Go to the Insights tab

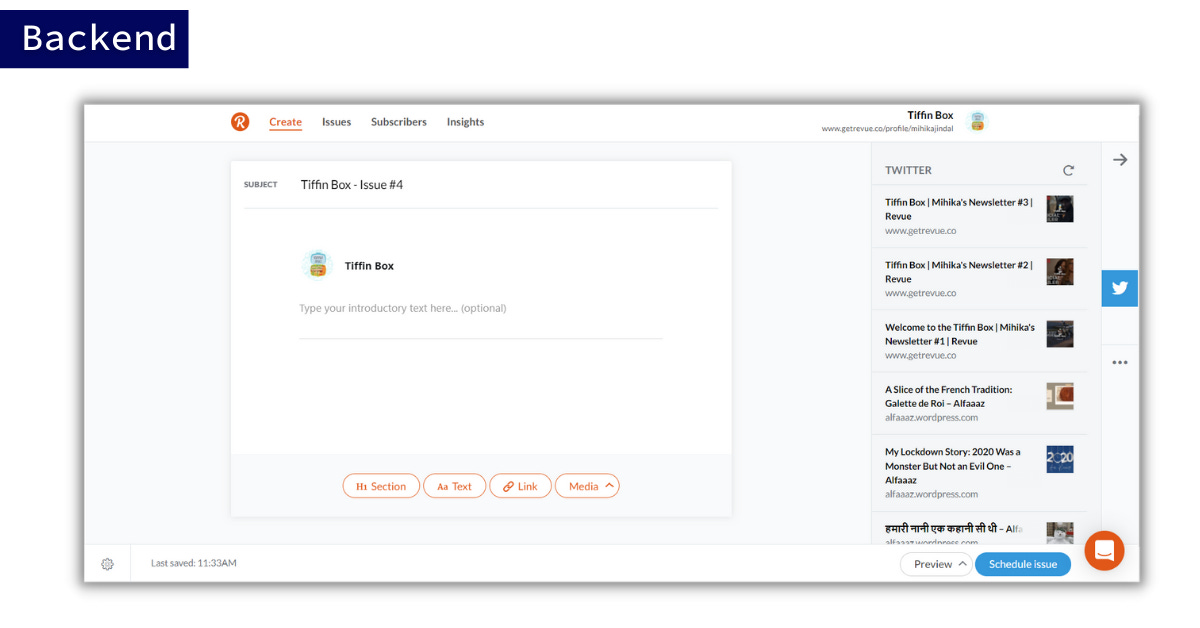click(x=465, y=122)
